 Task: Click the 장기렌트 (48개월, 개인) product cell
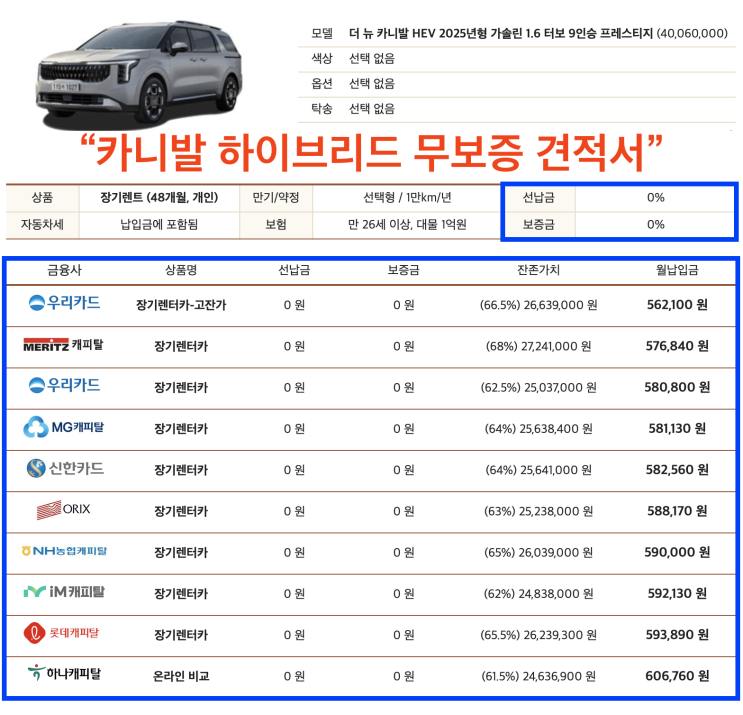point(159,197)
